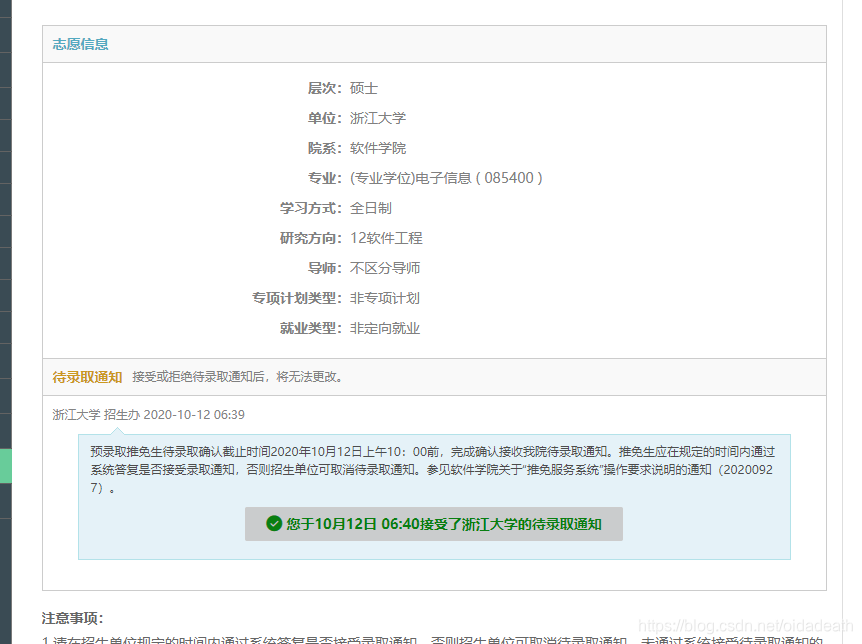The width and height of the screenshot is (862, 644).
Task: Click the 学习方式 value 全日制
Action: (x=371, y=208)
